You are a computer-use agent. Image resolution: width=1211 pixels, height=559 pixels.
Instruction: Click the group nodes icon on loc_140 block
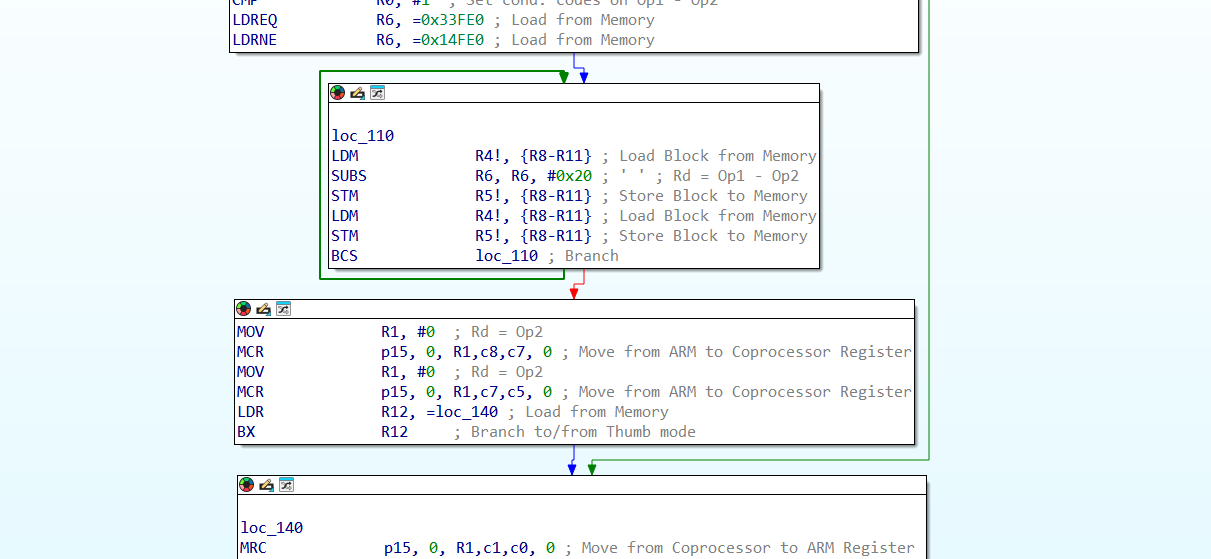click(286, 484)
